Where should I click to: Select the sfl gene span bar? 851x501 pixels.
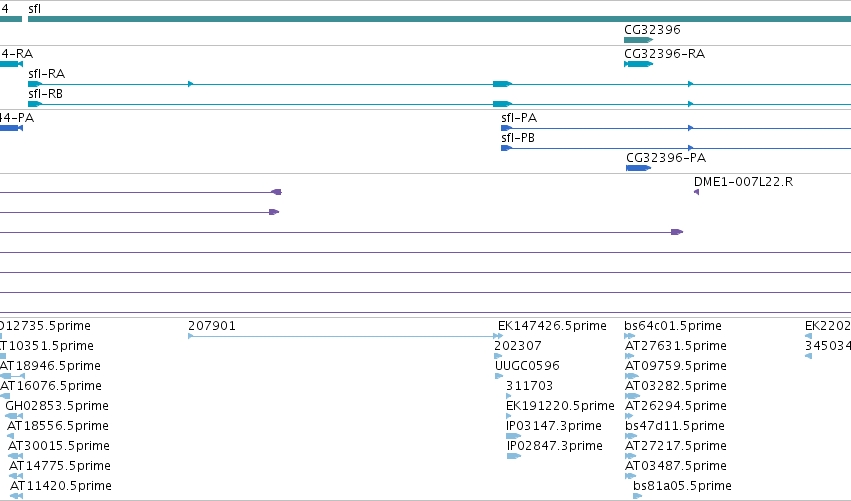tap(440, 19)
